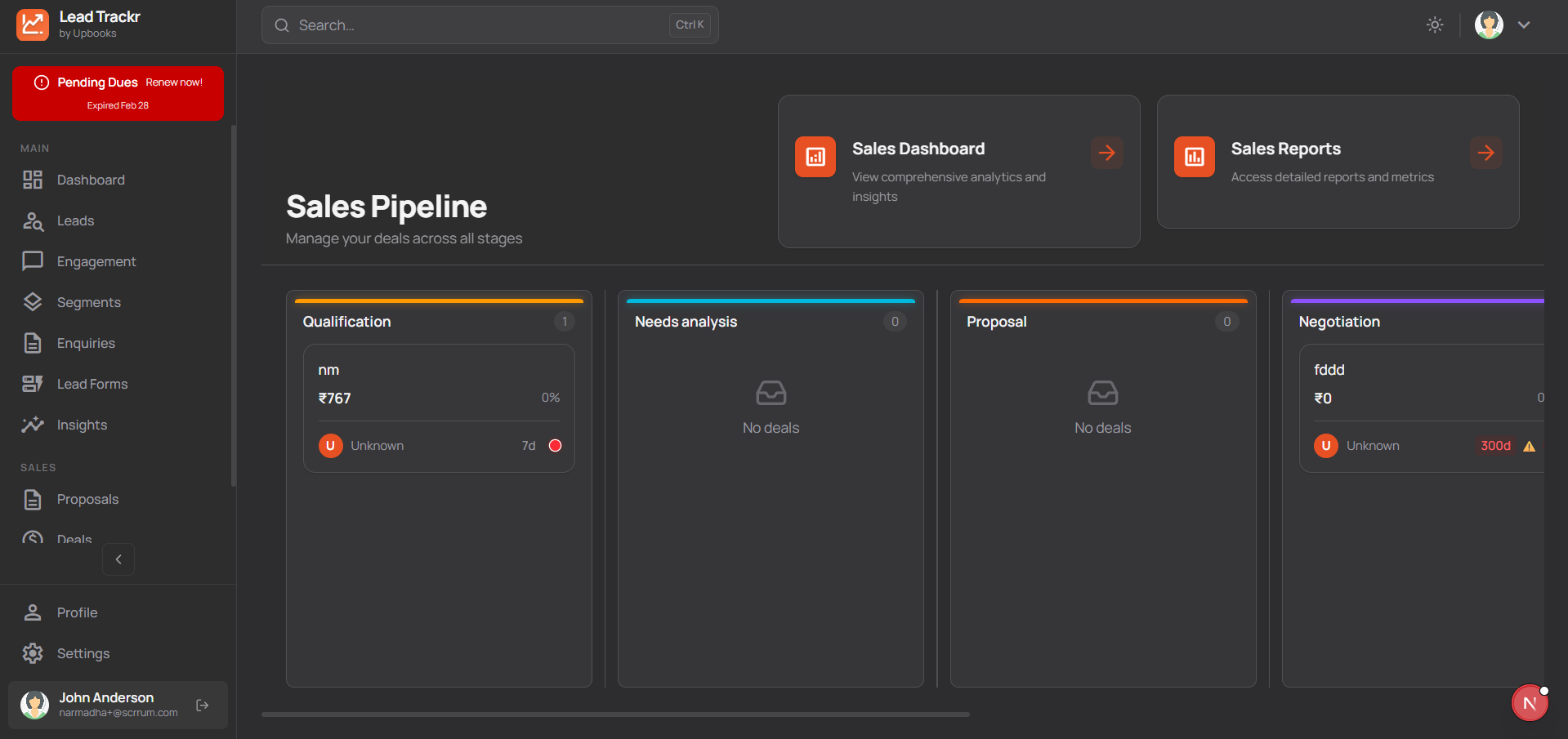
Task: Expand the Deals section in the sidebar
Action: [74, 539]
